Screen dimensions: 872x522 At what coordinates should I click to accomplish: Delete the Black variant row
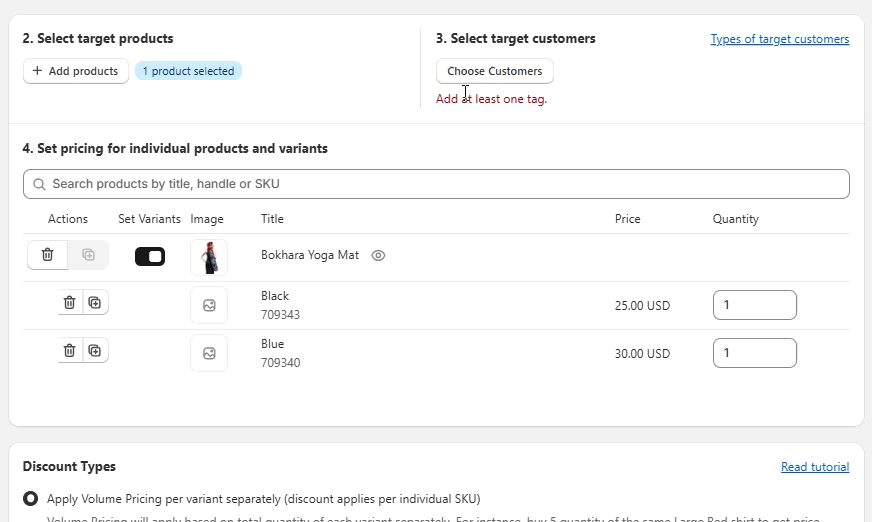tap(70, 302)
